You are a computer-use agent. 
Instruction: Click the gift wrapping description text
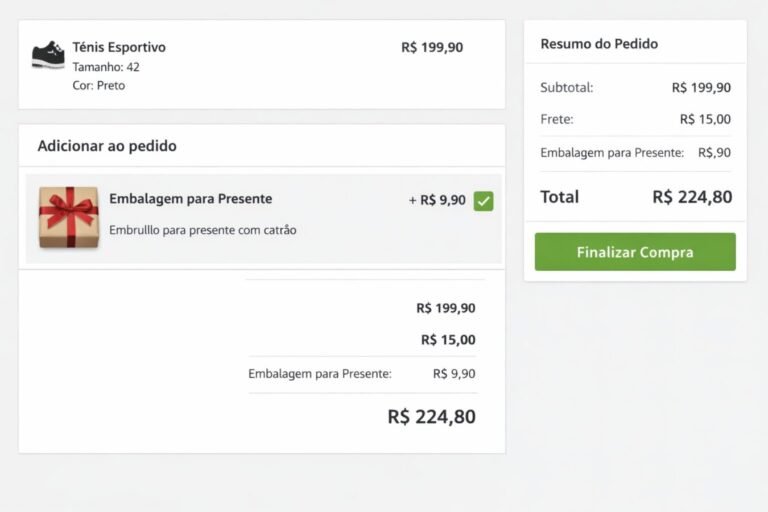click(x=203, y=230)
